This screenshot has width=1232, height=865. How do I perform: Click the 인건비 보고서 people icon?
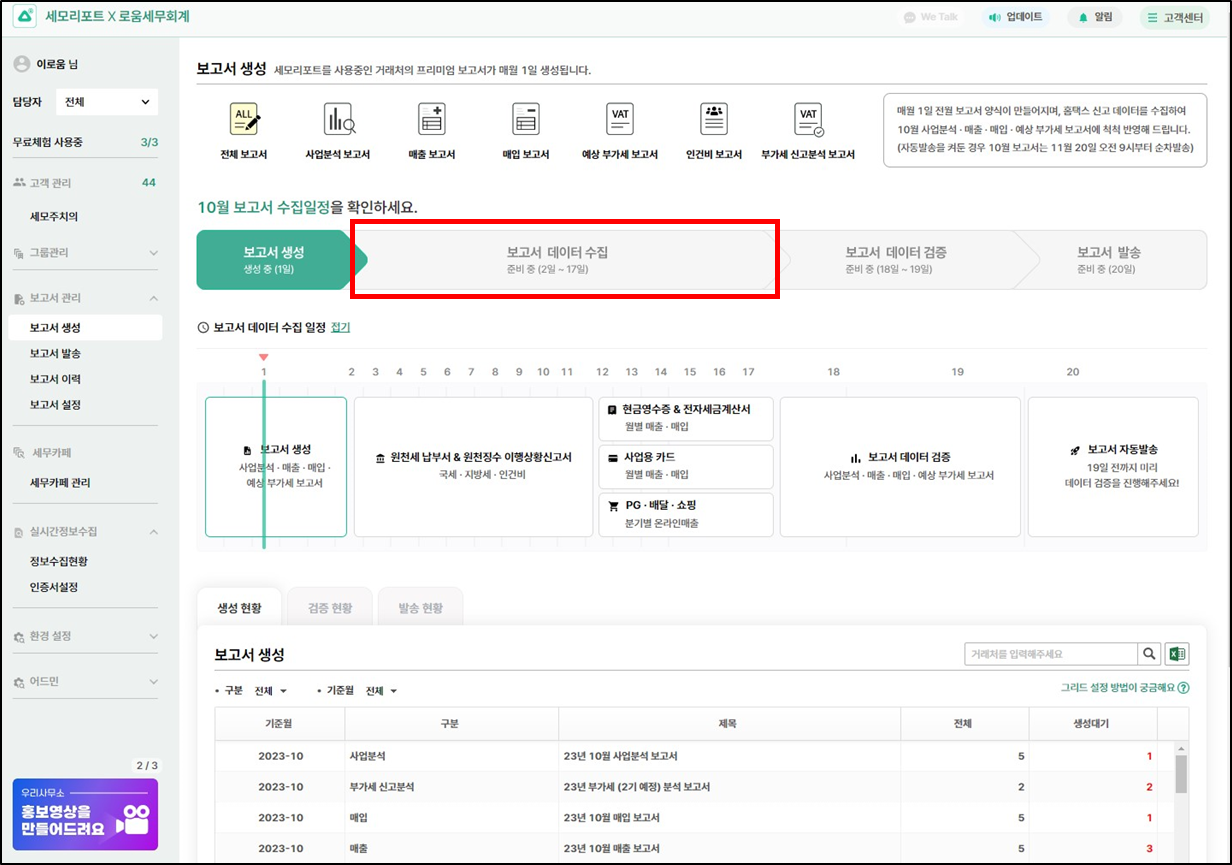[714, 120]
